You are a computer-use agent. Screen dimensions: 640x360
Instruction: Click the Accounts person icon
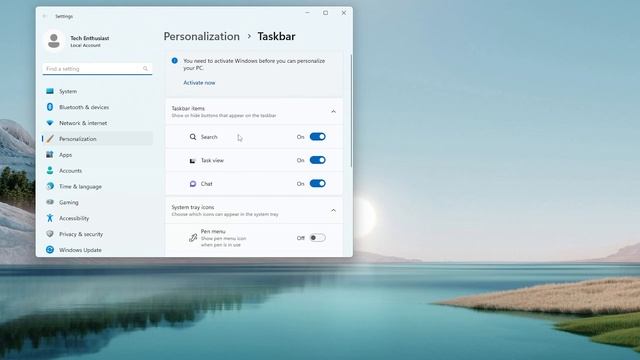pos(50,171)
